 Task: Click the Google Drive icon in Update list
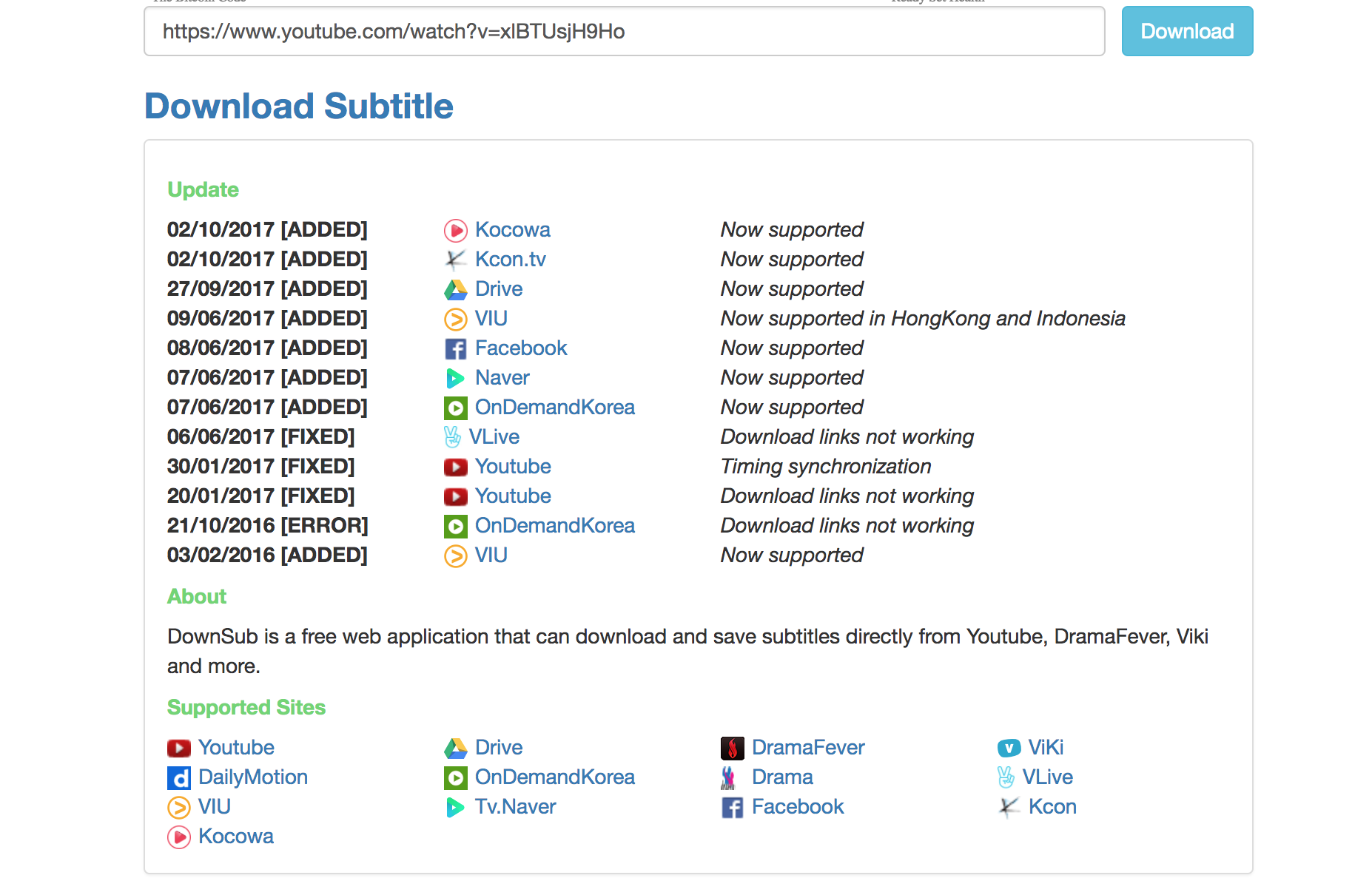[455, 289]
